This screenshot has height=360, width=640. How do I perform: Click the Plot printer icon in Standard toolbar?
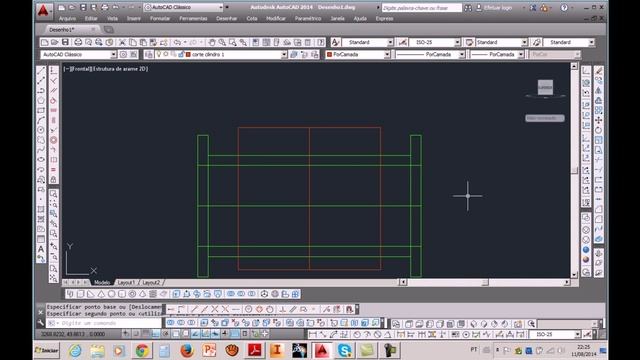[78, 42]
